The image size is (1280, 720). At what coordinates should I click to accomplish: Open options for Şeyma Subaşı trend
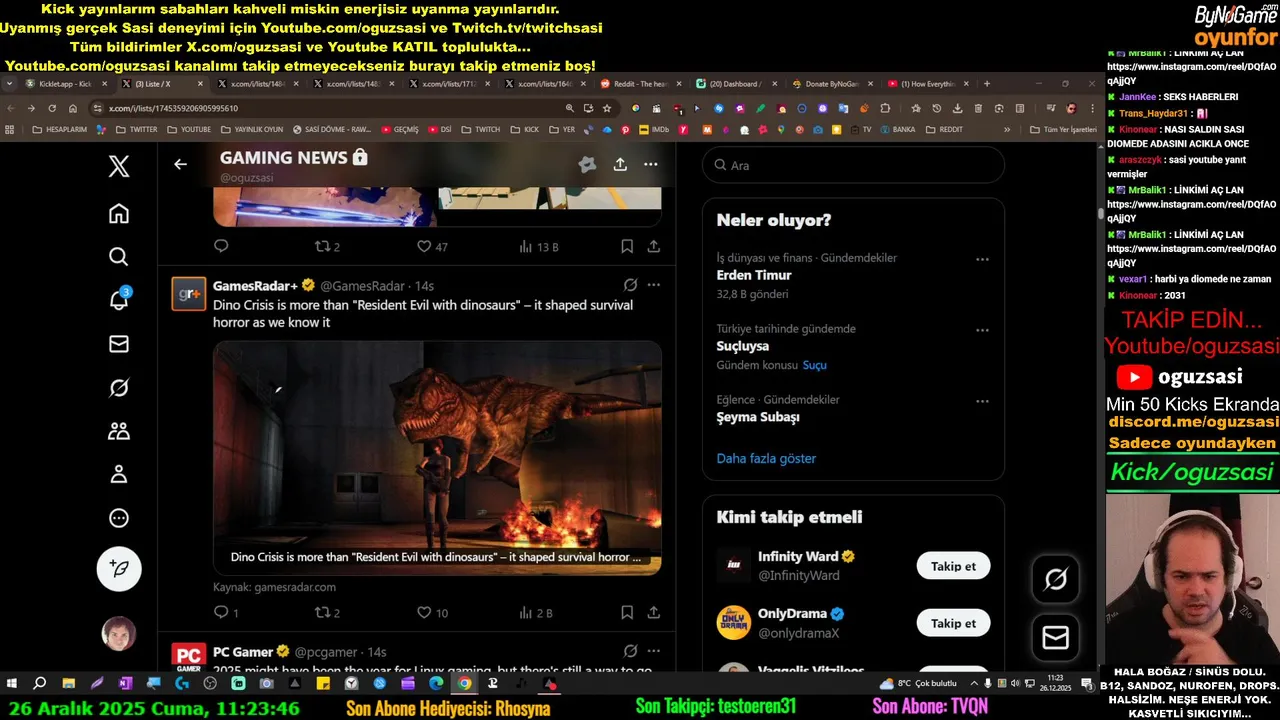[x=982, y=401]
